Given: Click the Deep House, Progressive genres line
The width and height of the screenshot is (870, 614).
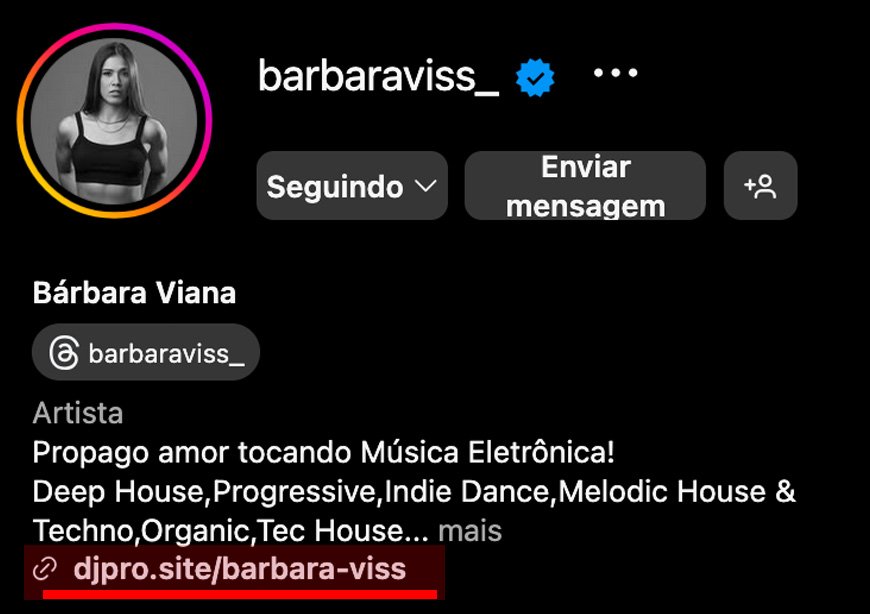Looking at the screenshot, I should click(x=414, y=492).
